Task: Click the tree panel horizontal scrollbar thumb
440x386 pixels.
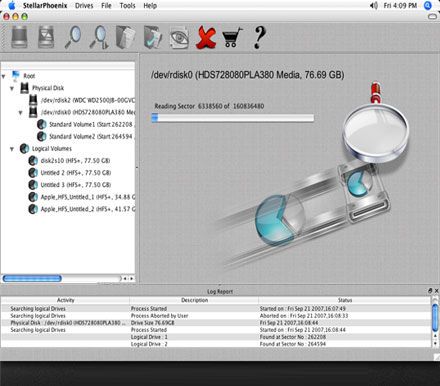Action: pyautogui.click(x=32, y=278)
